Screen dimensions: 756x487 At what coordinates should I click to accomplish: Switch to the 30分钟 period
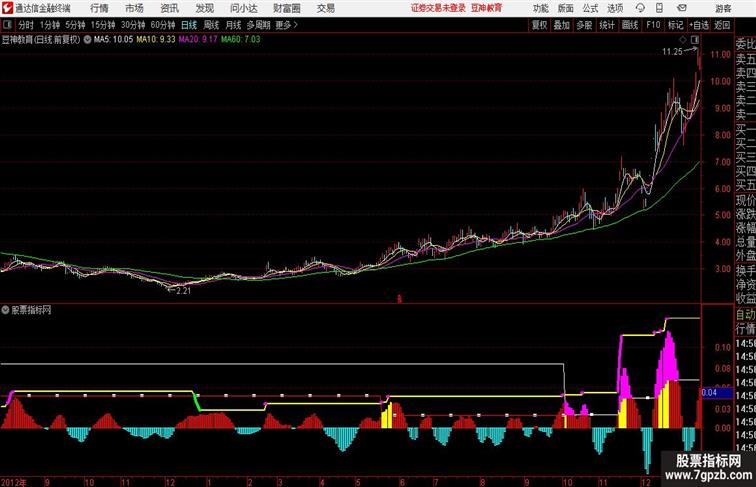133,25
